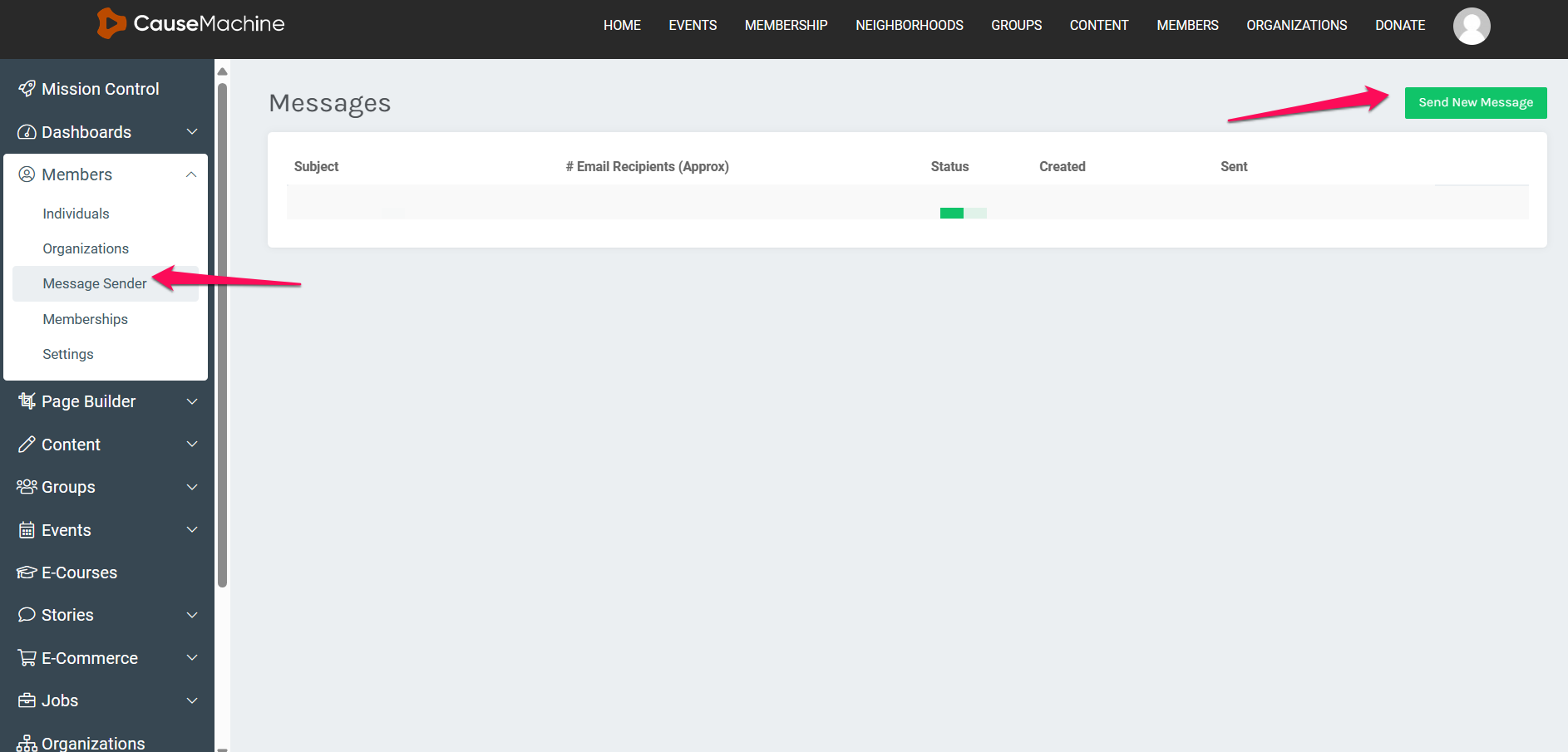Expand the Jobs sidebar chevron
The width and height of the screenshot is (1568, 752).
192,700
